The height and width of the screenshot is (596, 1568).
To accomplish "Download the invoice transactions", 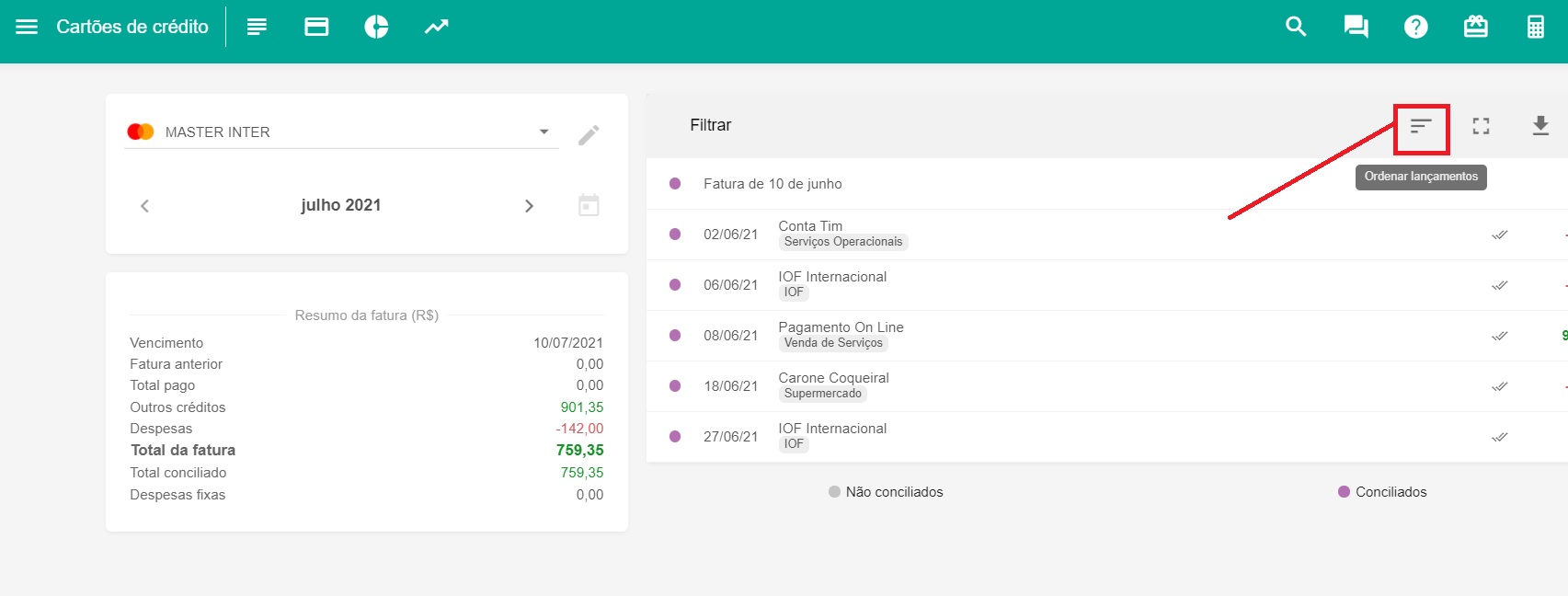I will [1540, 126].
